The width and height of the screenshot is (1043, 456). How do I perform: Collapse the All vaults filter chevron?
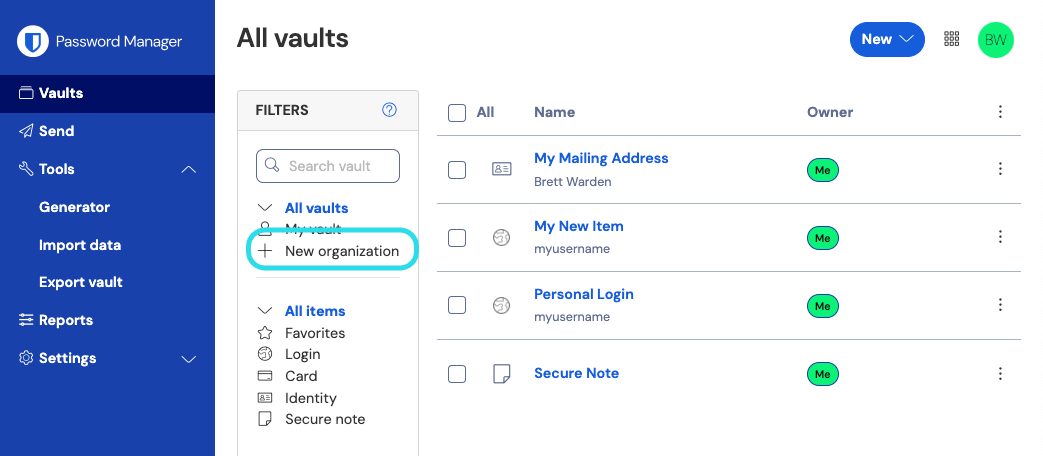tap(265, 208)
